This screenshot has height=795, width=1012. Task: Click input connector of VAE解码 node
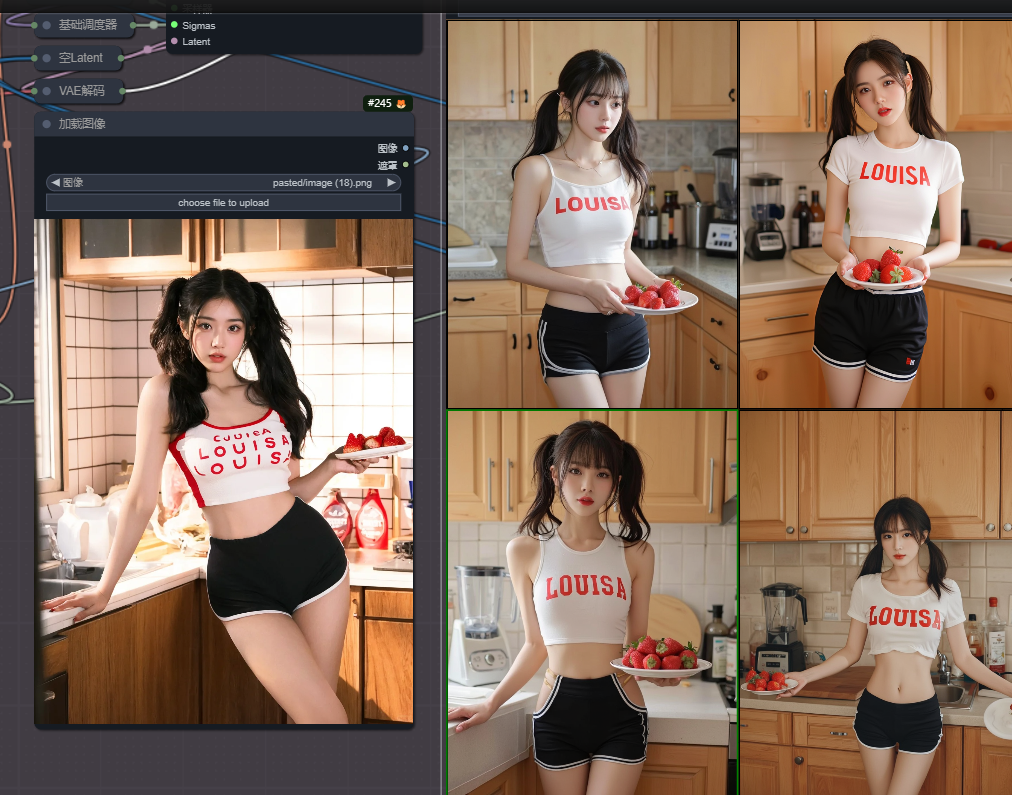(34, 91)
